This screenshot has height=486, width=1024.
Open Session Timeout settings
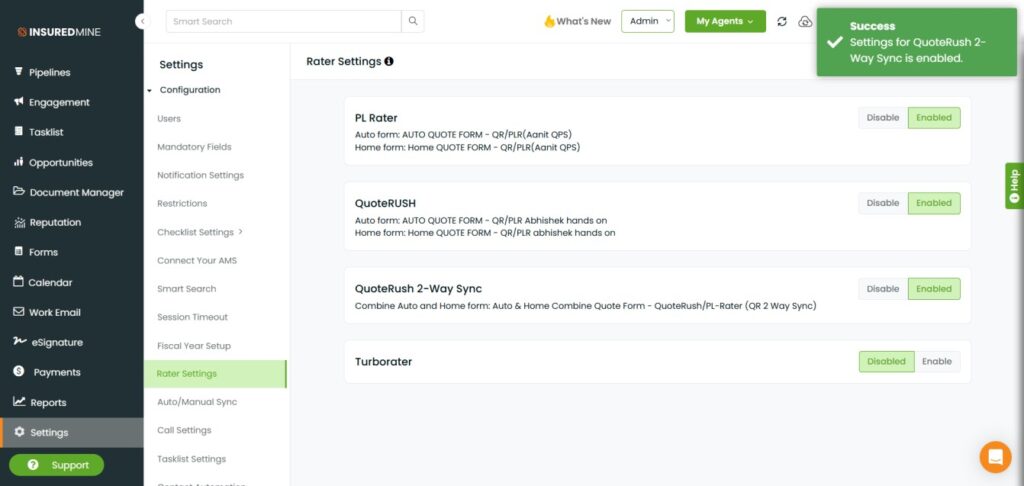click(193, 317)
